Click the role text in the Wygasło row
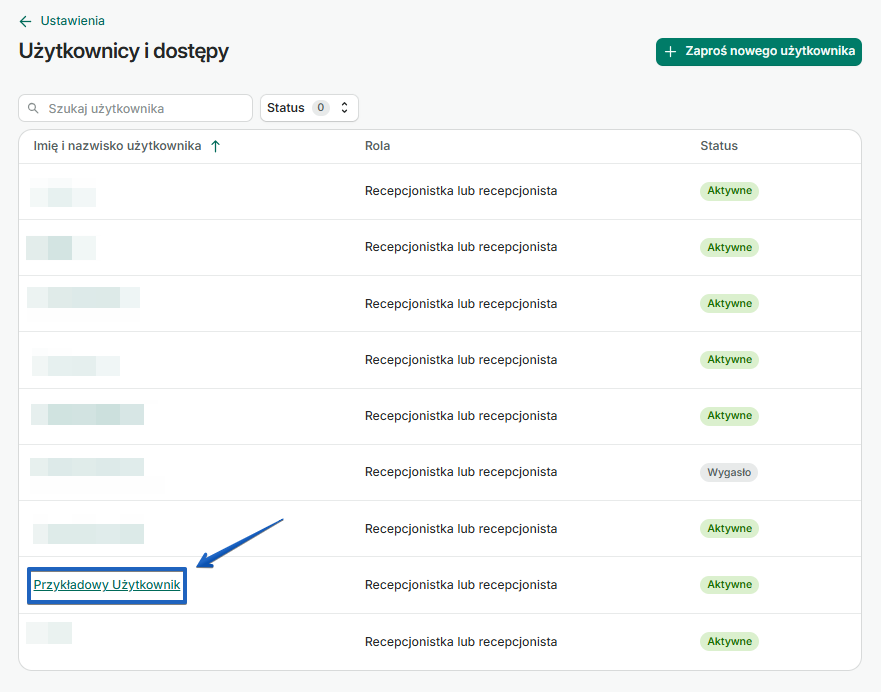This screenshot has width=881, height=692. coord(460,472)
